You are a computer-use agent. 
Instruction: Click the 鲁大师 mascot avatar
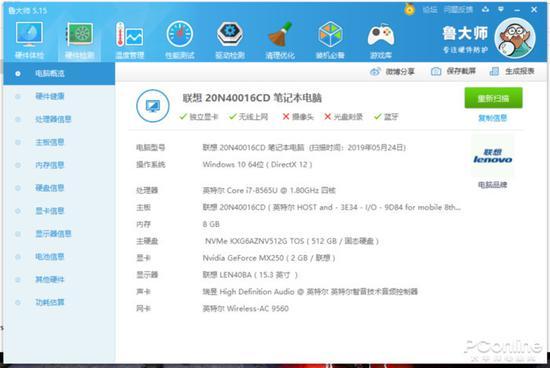coord(515,38)
